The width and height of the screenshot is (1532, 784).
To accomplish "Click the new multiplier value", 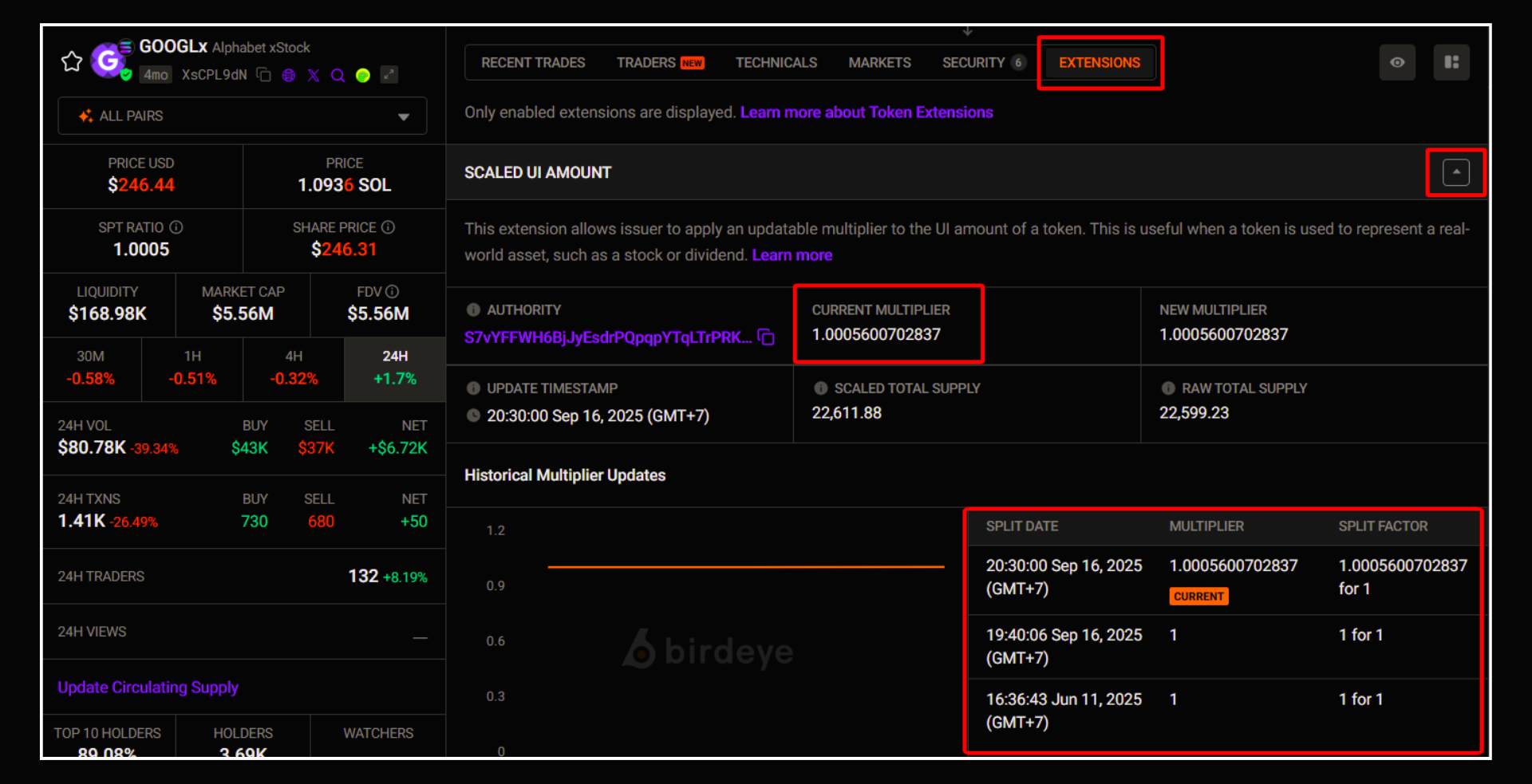I will click(1223, 334).
